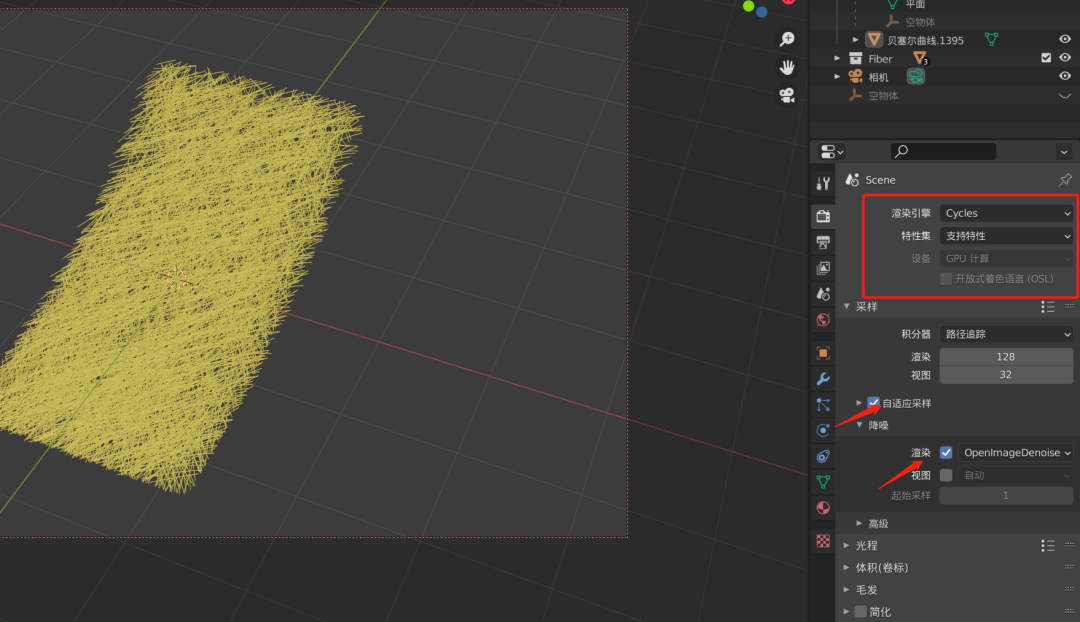Toggle the 开放式着色语言 (OSL) checkbox
Screen dimensions: 1080x622
coord(946,279)
